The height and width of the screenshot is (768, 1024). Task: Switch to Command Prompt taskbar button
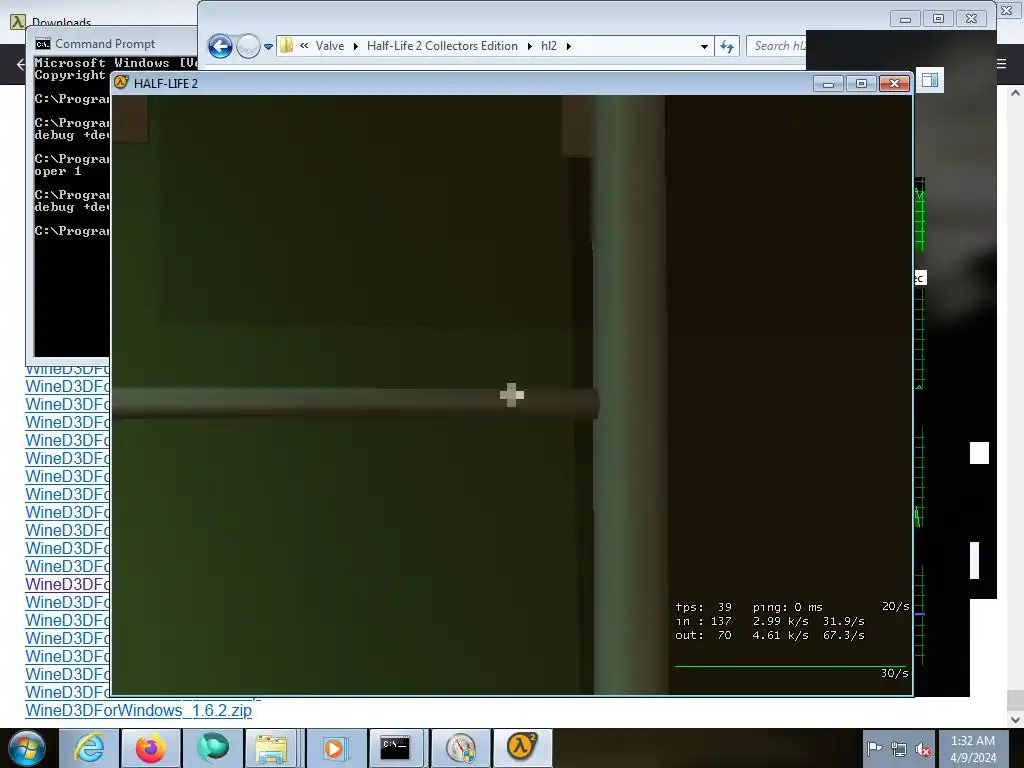pyautogui.click(x=396, y=748)
